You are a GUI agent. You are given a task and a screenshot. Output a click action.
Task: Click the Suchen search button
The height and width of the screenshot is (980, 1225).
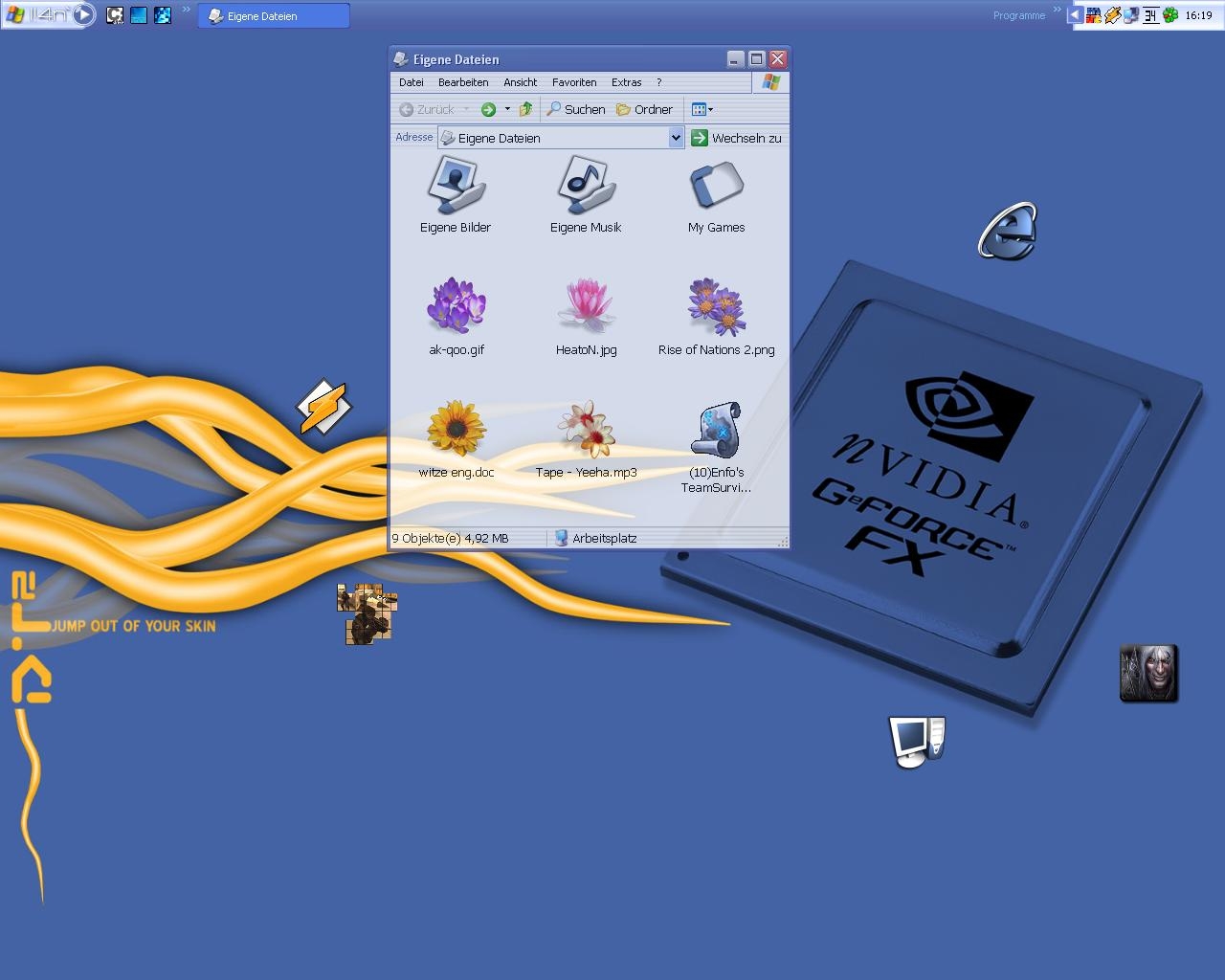pyautogui.click(x=576, y=109)
